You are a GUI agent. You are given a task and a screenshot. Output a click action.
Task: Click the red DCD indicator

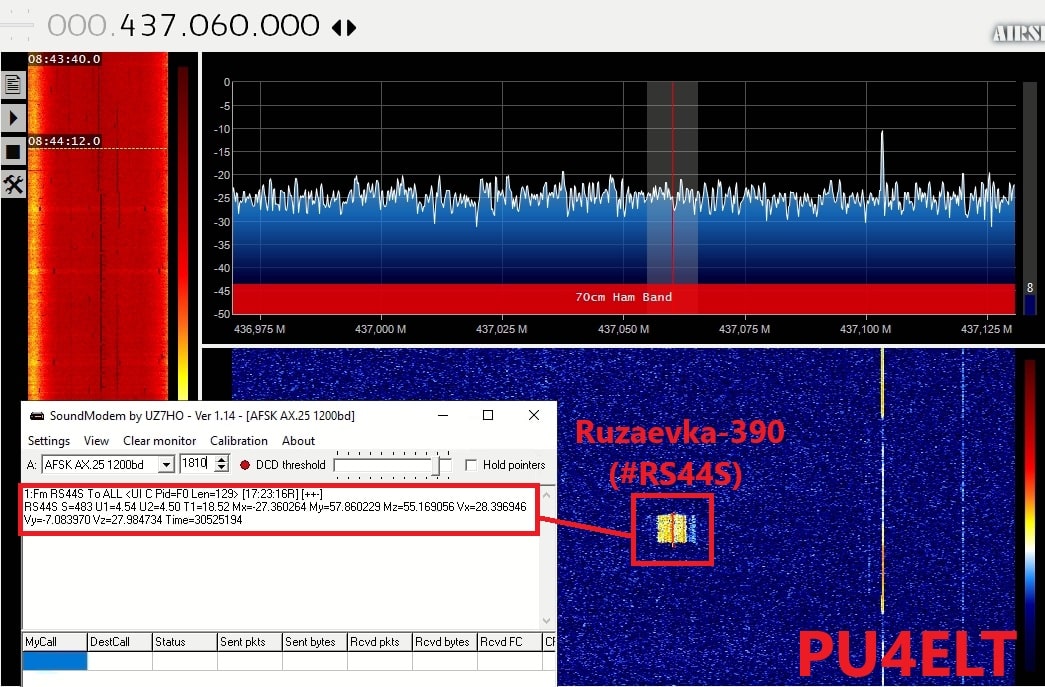(245, 465)
